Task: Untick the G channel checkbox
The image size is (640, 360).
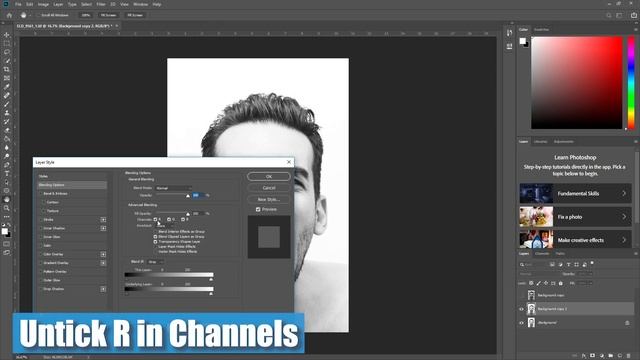Action: coord(169,220)
